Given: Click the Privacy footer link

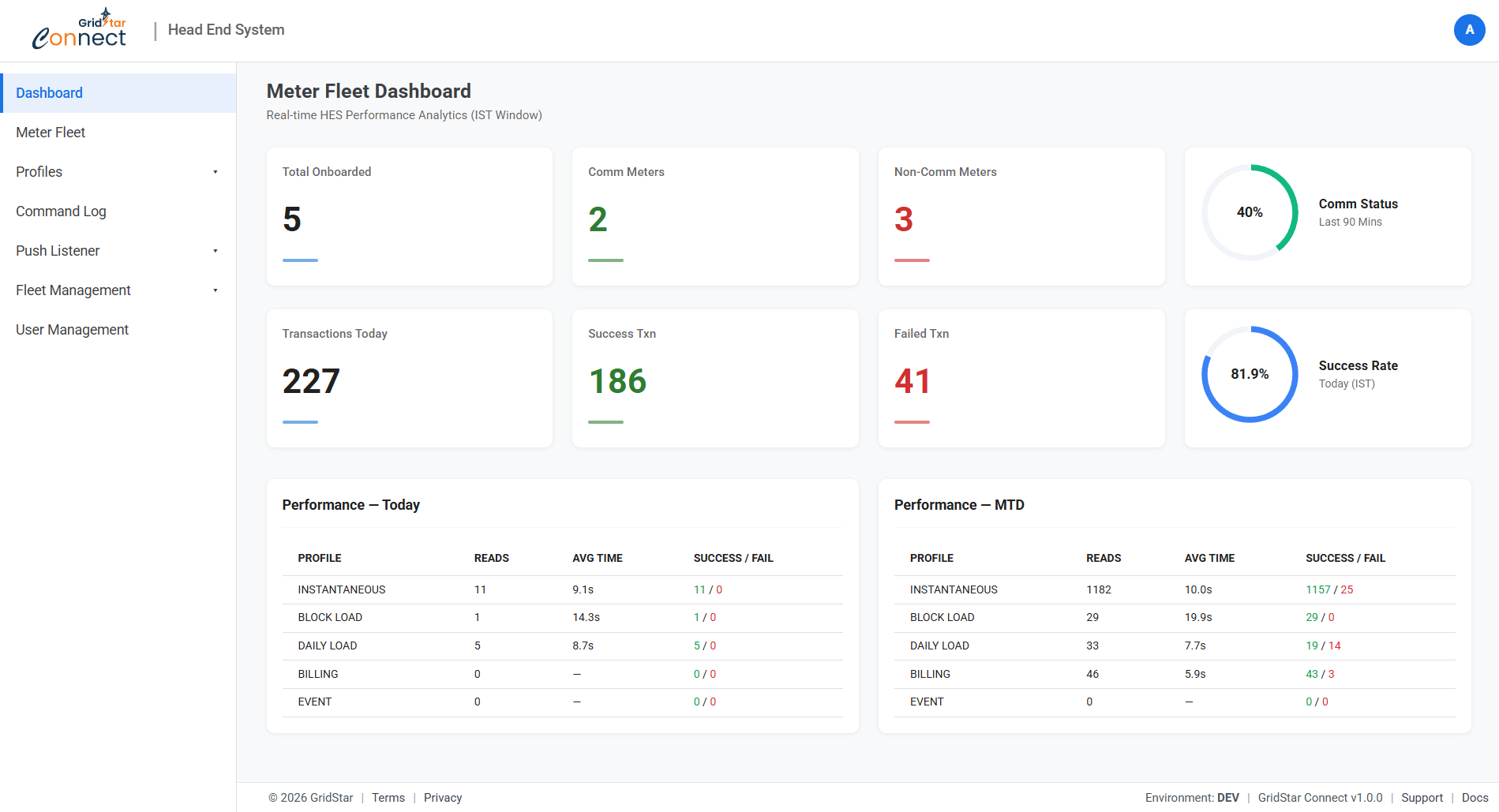Looking at the screenshot, I should [x=442, y=798].
